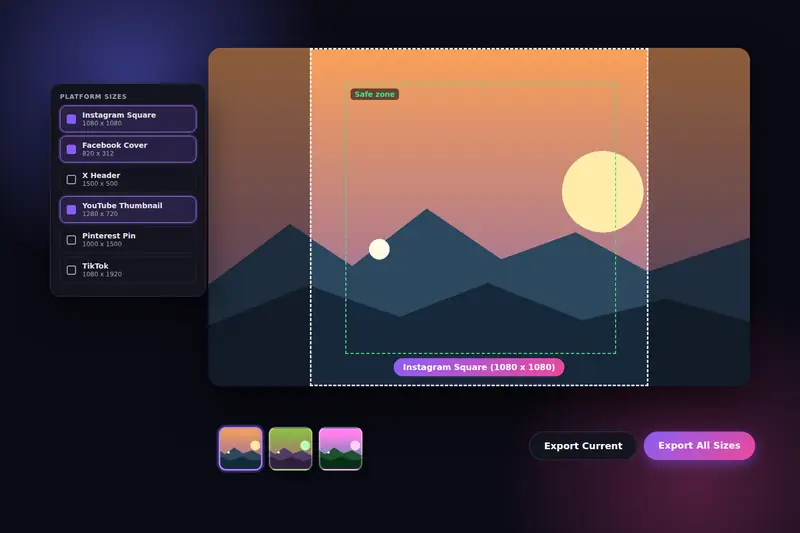Click the "Facebook Cover" label text

tap(115, 145)
